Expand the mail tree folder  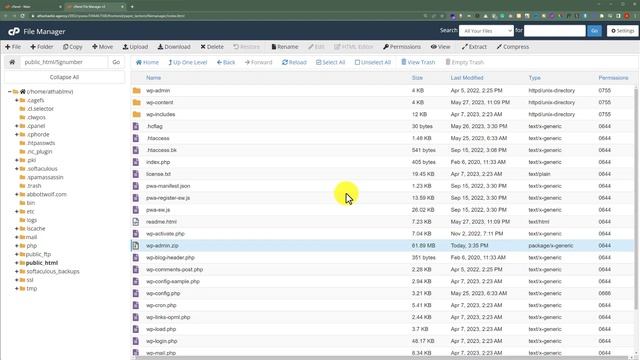point(17,238)
